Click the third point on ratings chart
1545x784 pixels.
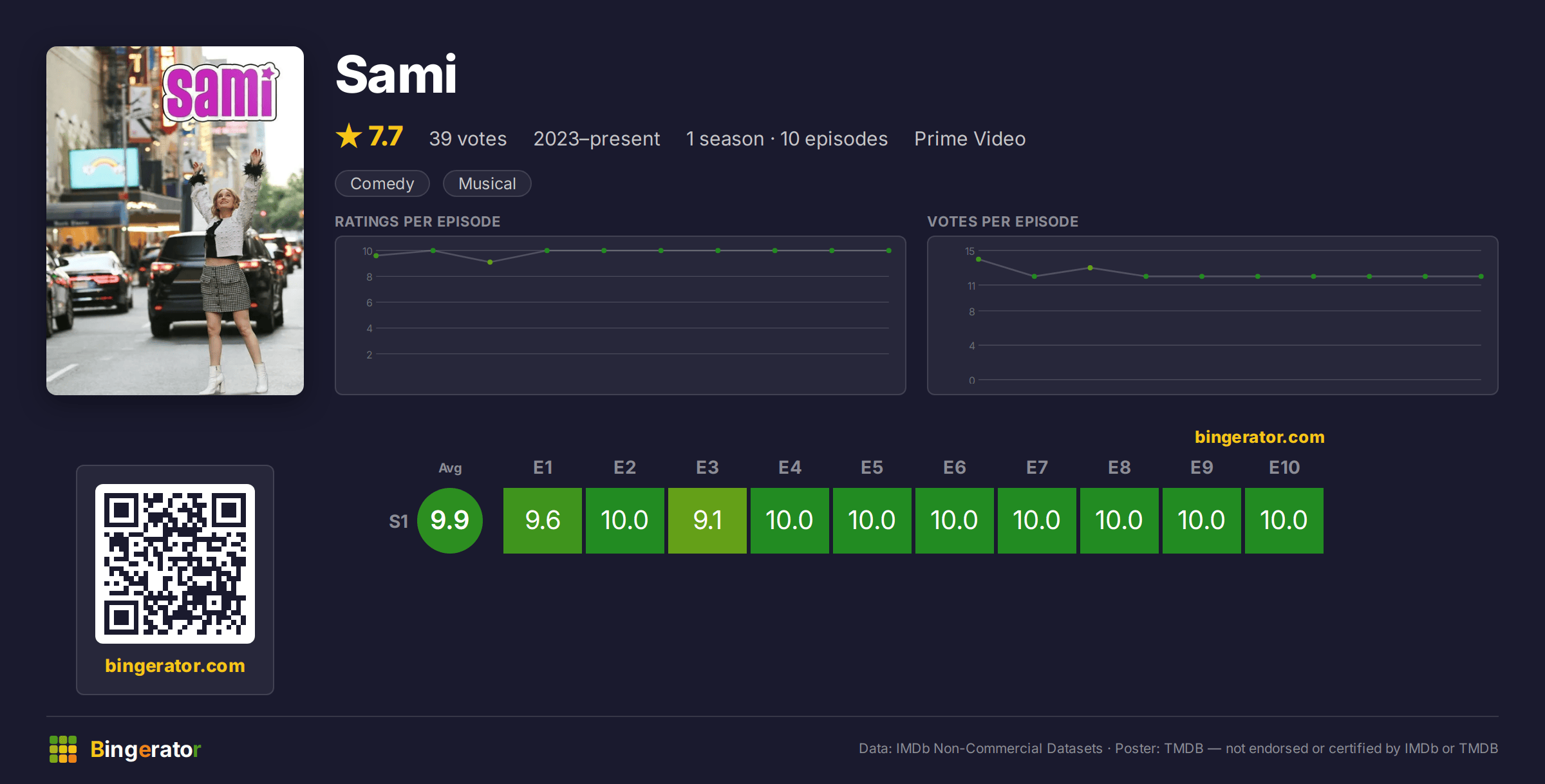tap(490, 262)
